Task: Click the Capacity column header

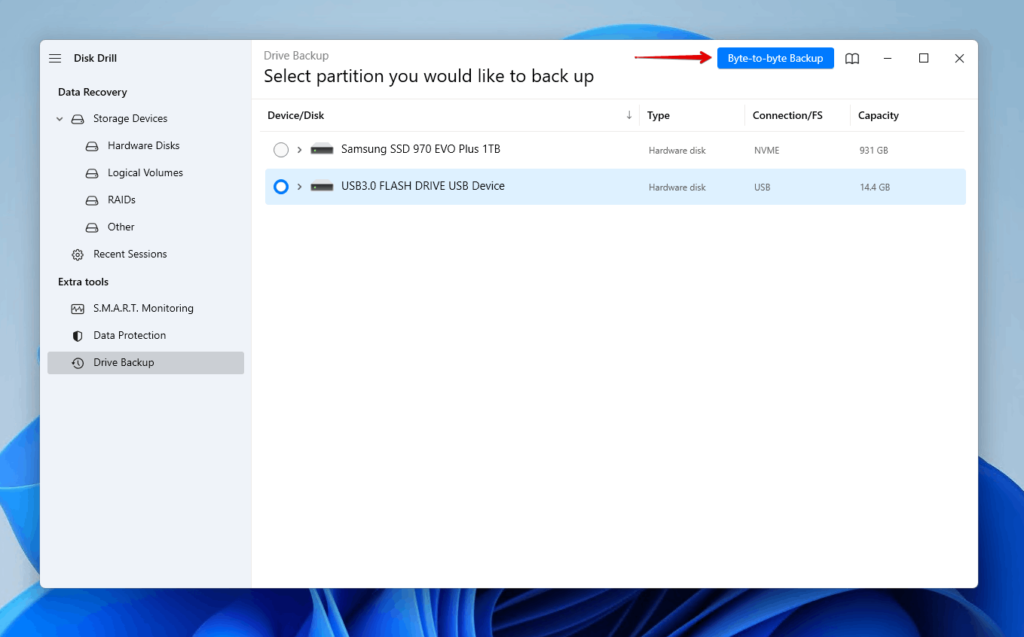Action: pos(878,115)
